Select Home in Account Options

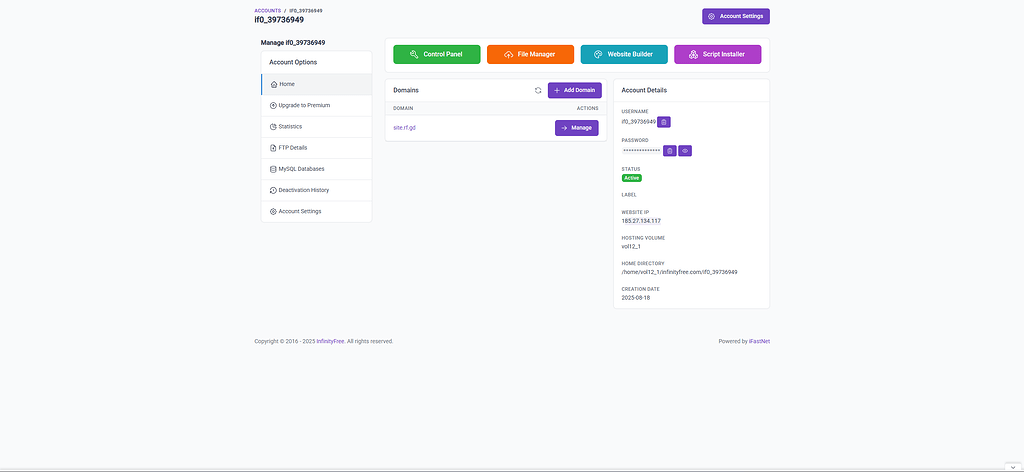(317, 84)
